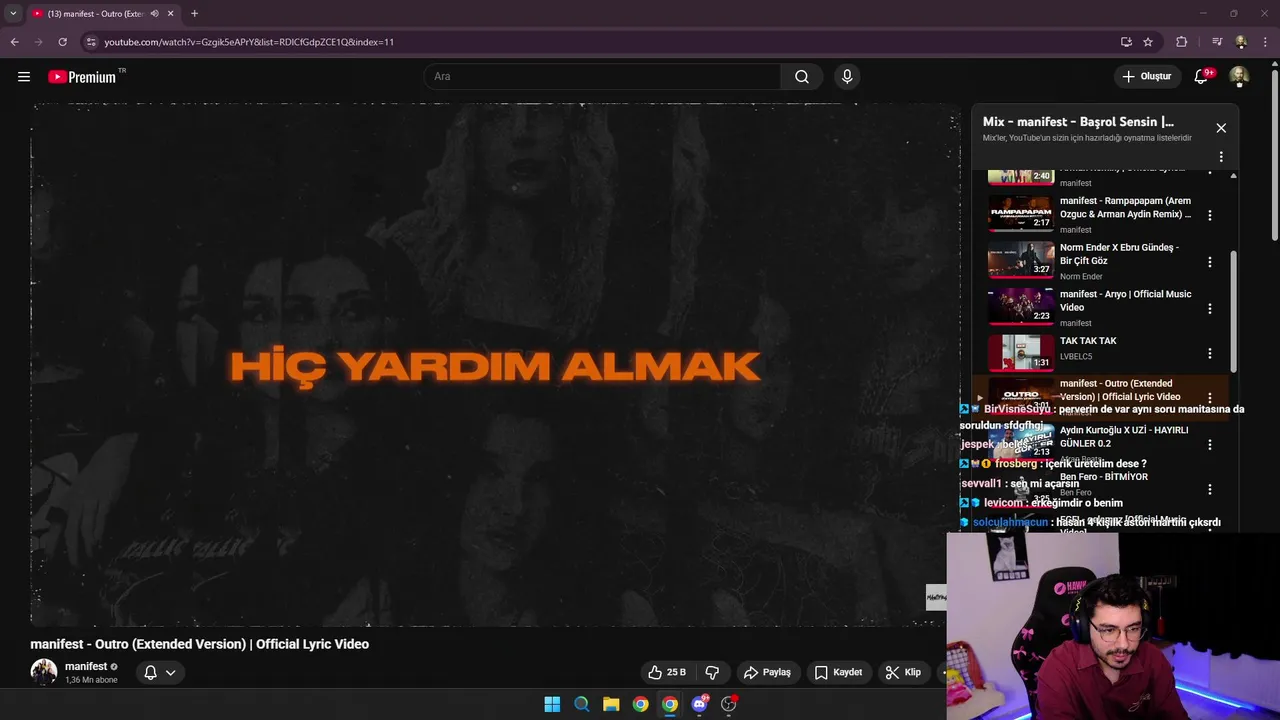Open Chrome extensions puzzle icon
Screen dimensions: 1280x720
coord(1182,42)
